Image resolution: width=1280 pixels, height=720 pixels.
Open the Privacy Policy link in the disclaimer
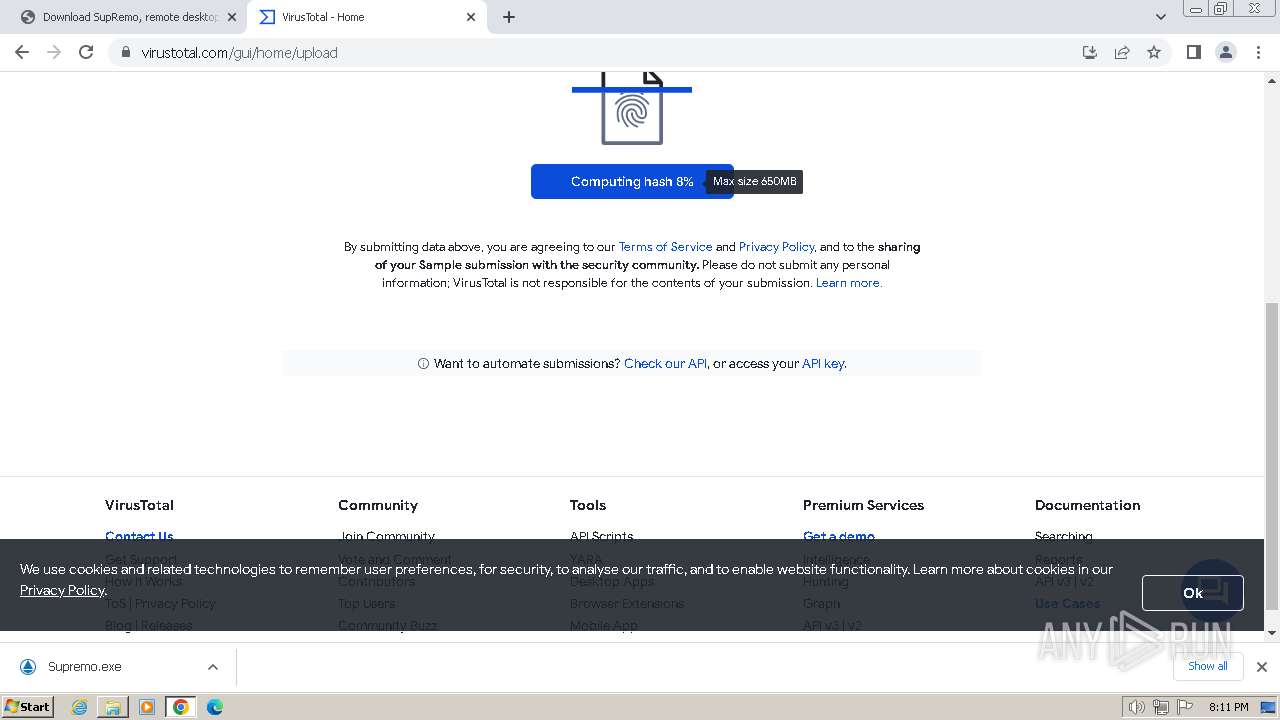coord(776,247)
